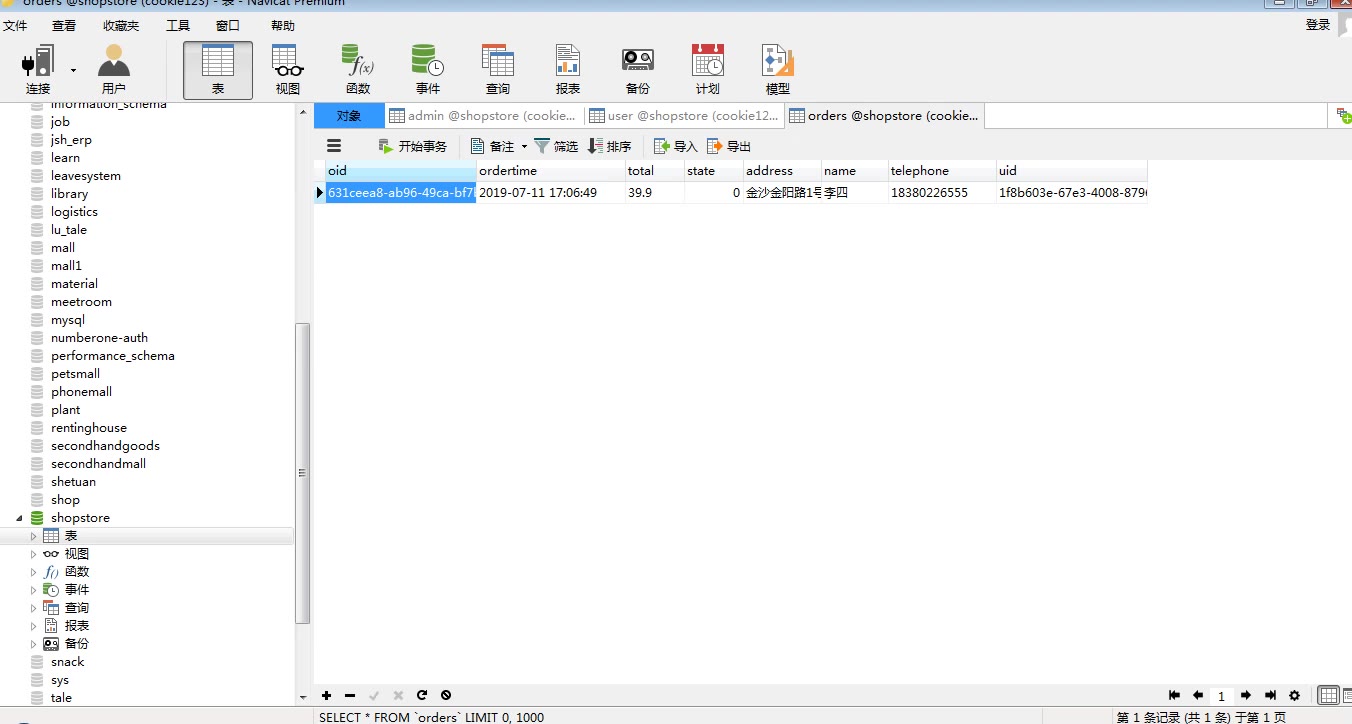
Task: Switch to the 对象 tab
Action: (349, 116)
